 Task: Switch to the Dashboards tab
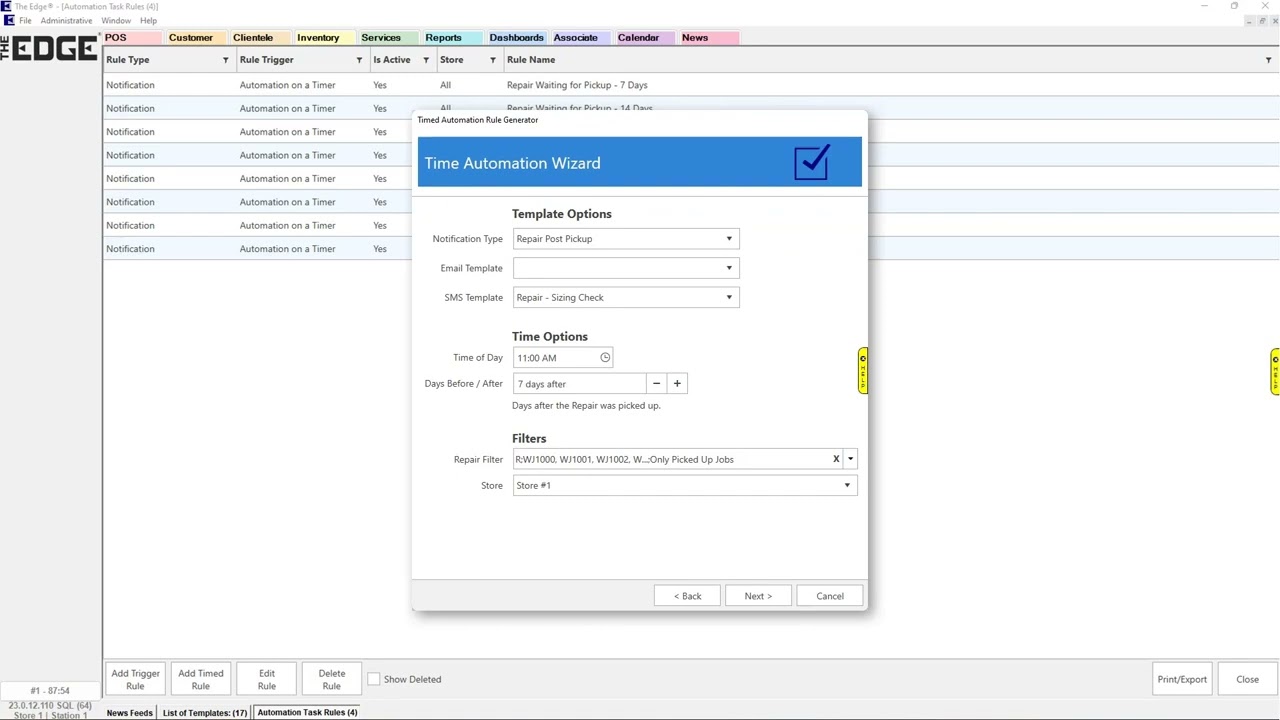click(517, 38)
